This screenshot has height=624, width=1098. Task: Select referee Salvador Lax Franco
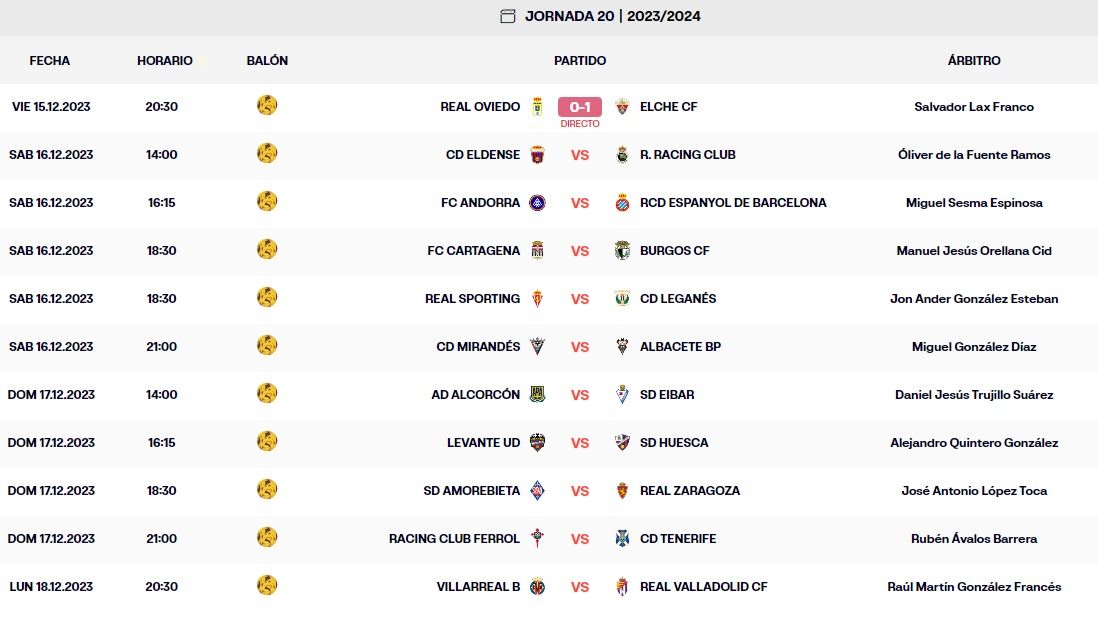(x=974, y=107)
